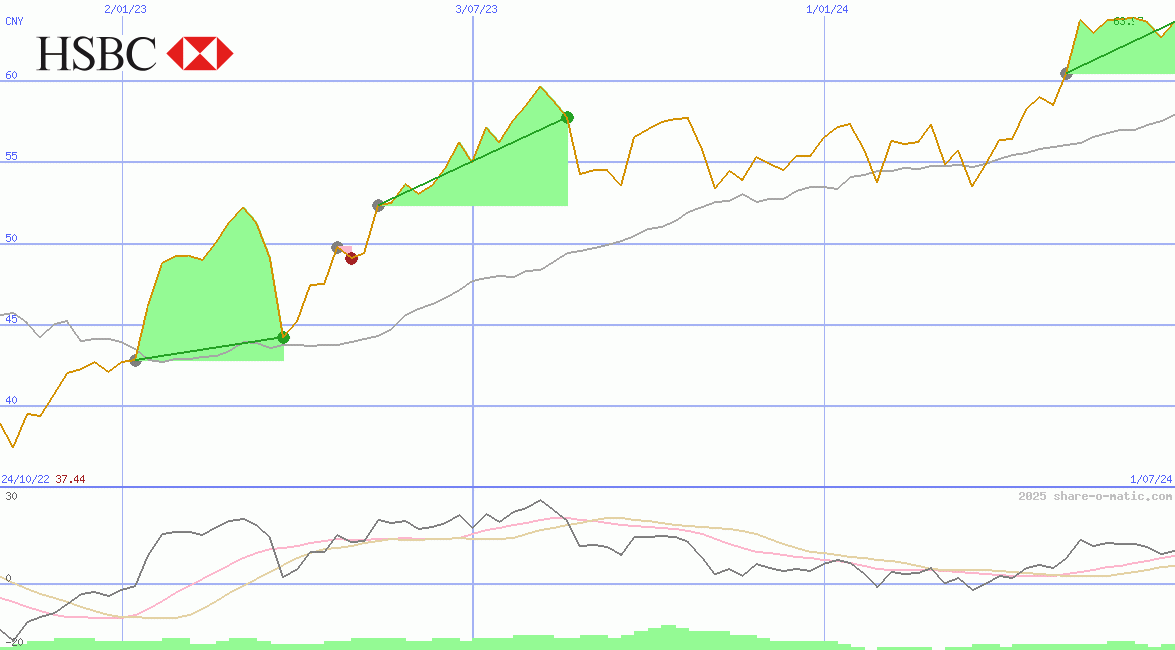This screenshot has width=1175, height=650.
Task: Click the 24/10/22 start date label
Action: (x=26, y=480)
